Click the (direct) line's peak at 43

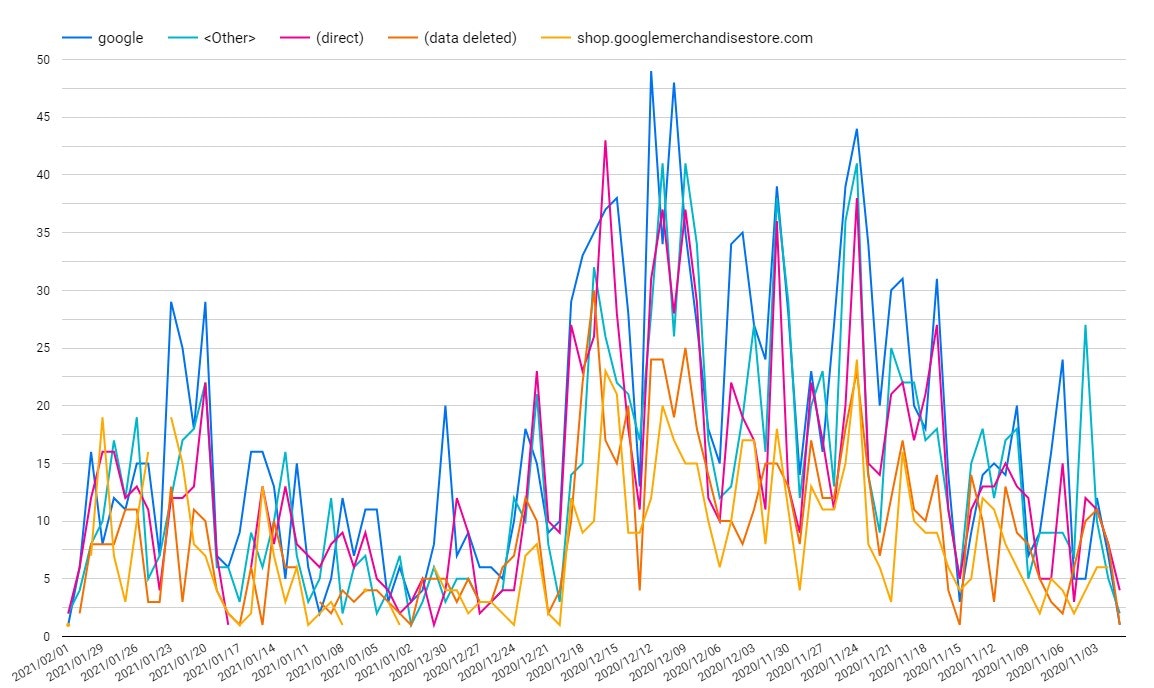tap(605, 141)
